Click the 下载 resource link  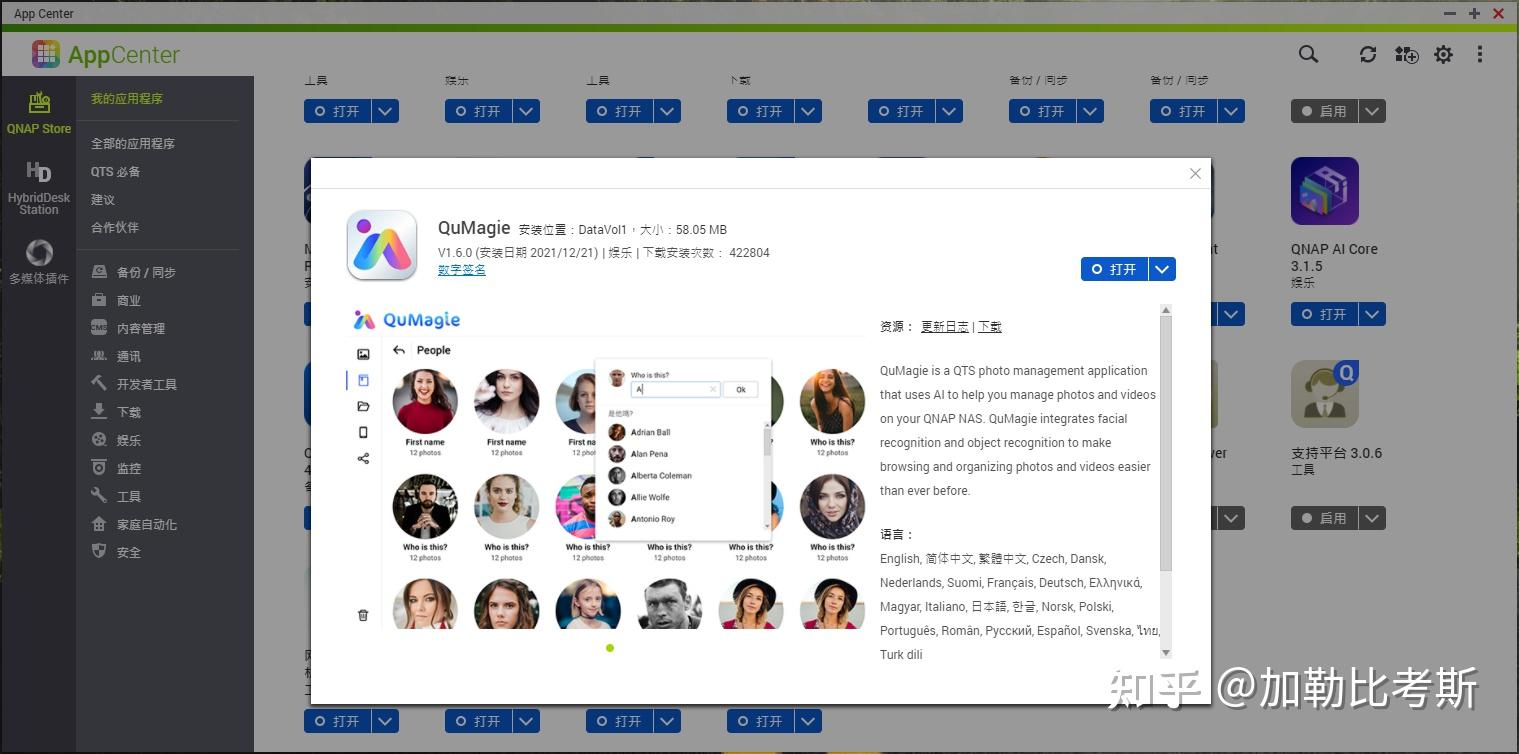[x=989, y=326]
